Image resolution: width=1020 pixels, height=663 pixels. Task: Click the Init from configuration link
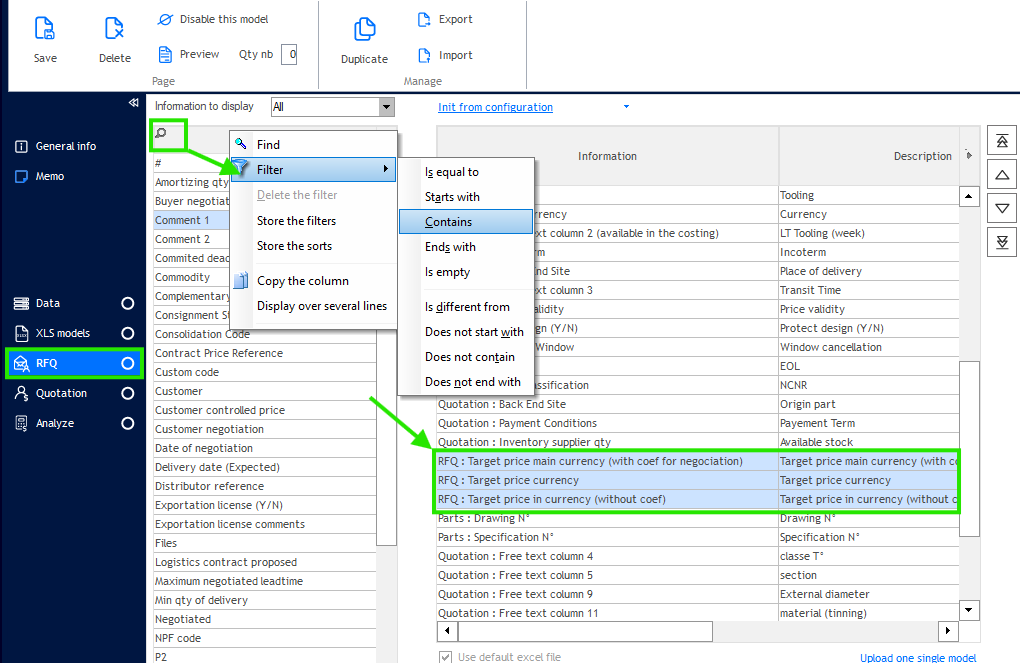tap(495, 107)
